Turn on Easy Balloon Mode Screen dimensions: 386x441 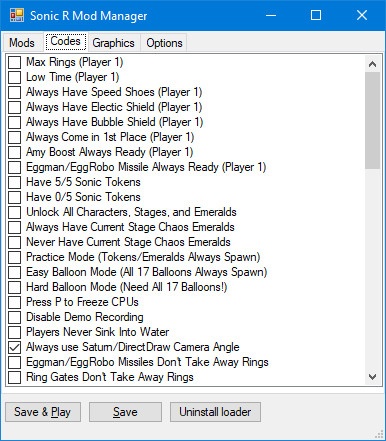pos(14,272)
